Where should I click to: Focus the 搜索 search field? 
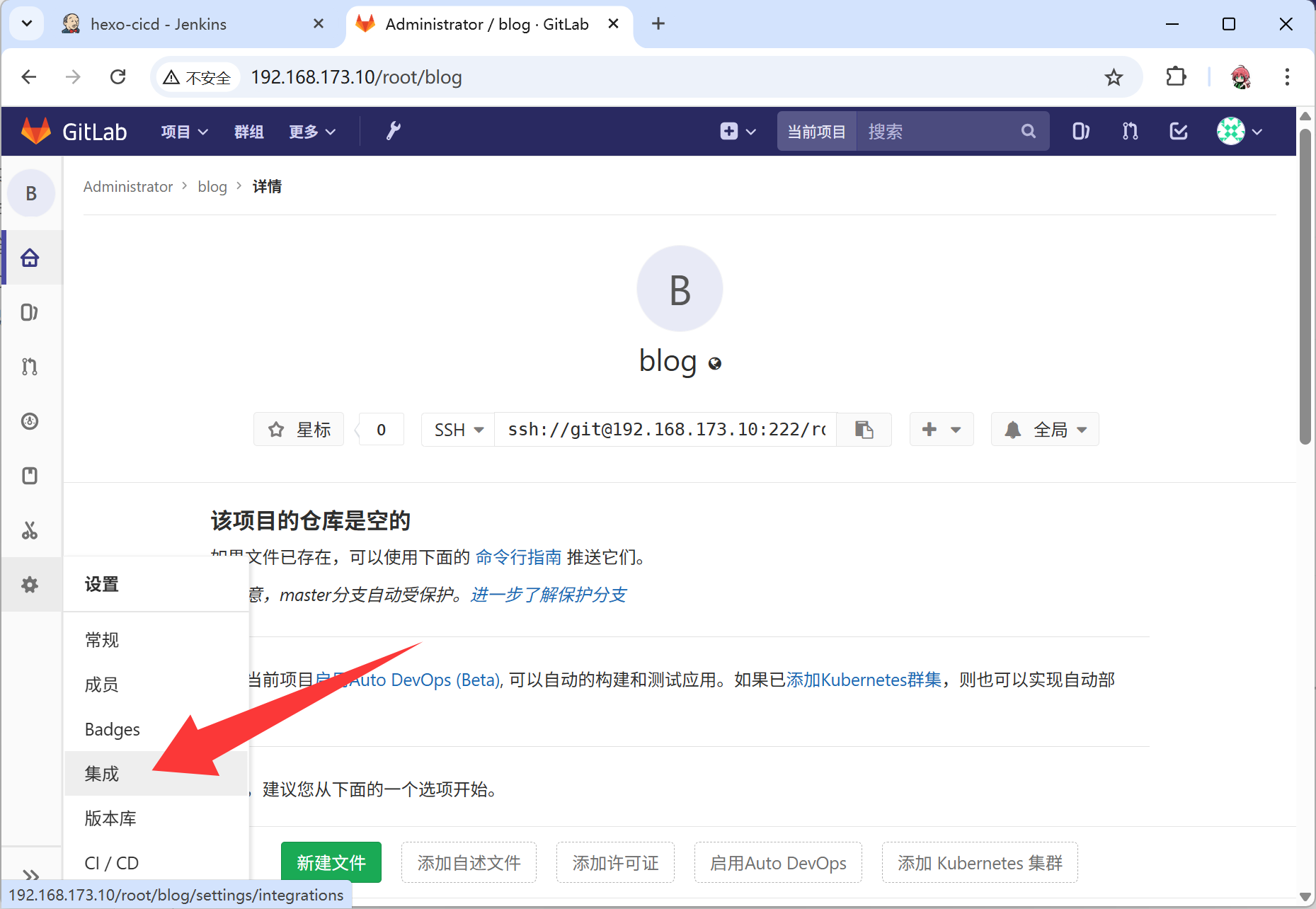pyautogui.click(x=942, y=131)
